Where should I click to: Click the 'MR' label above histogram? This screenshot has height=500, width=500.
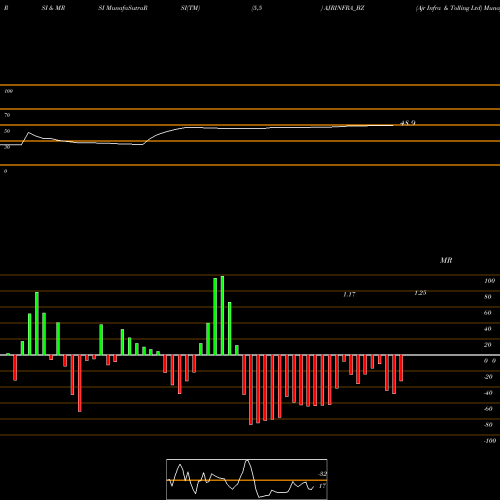[446, 260]
